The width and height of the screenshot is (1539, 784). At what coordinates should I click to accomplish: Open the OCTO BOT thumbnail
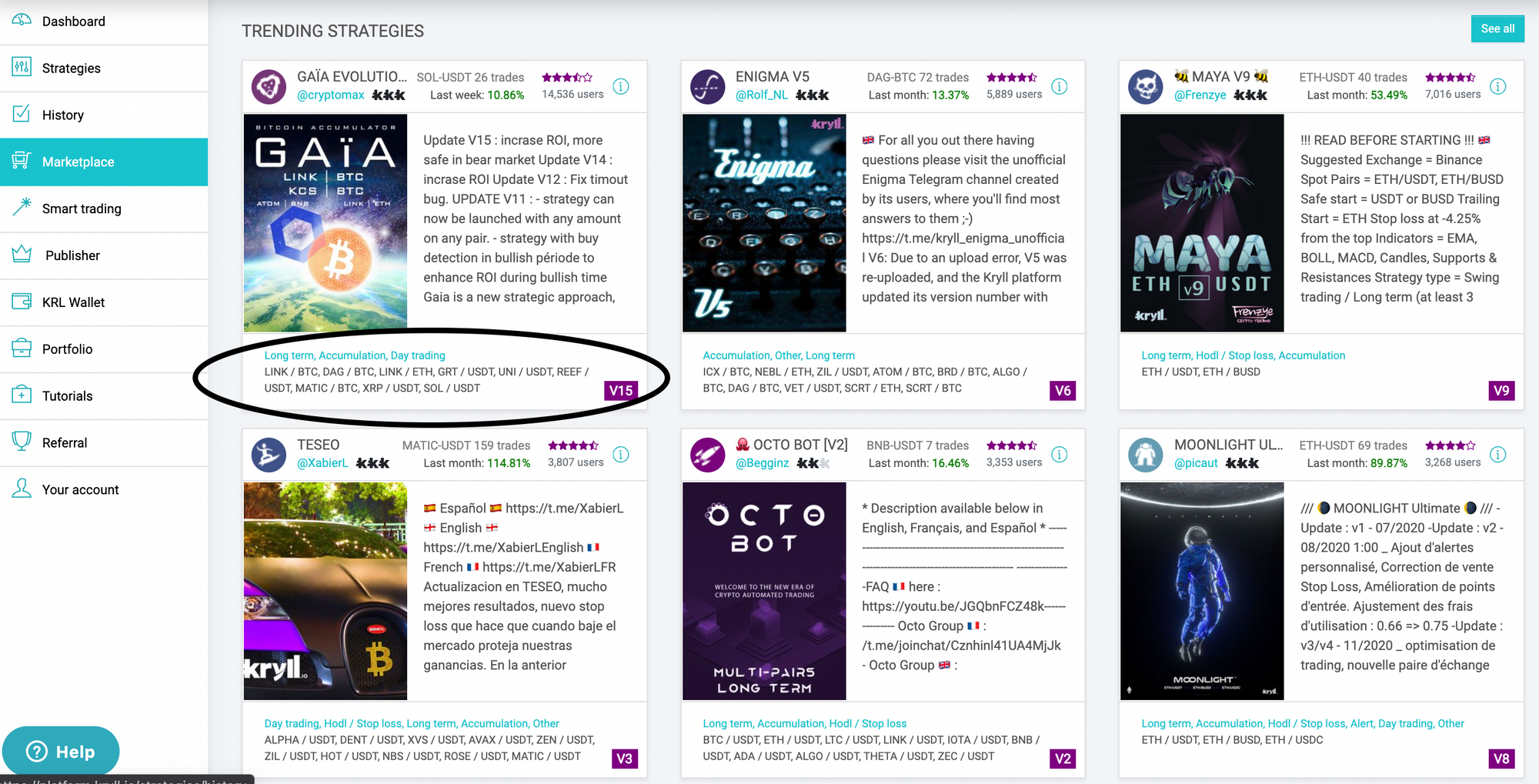coord(764,591)
